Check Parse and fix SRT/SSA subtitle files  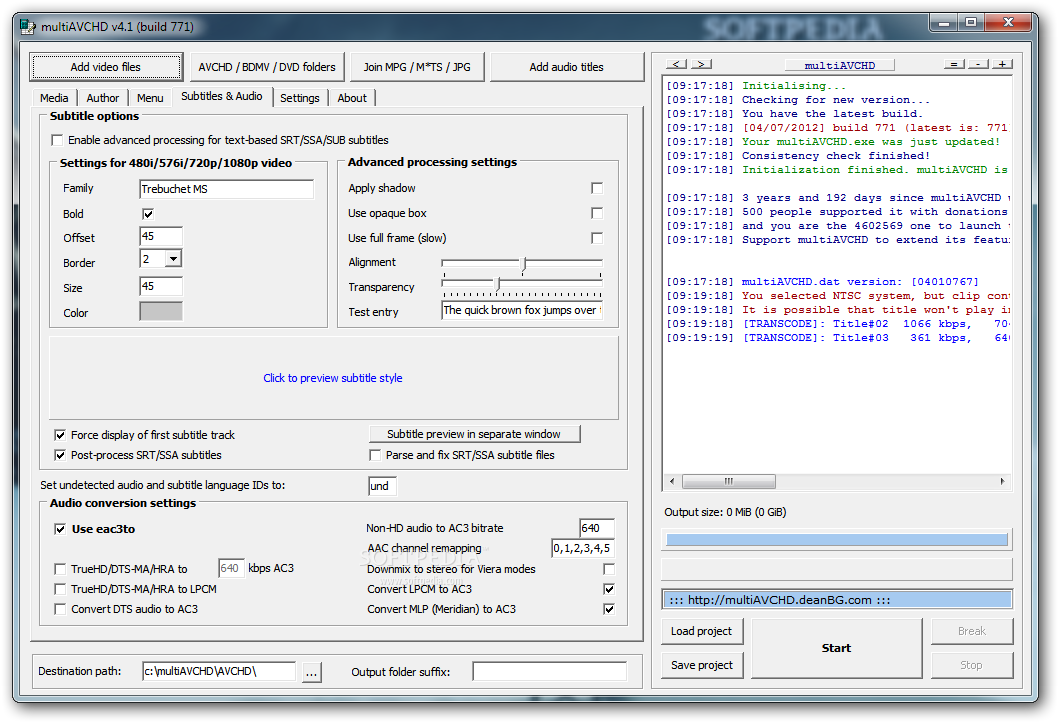point(376,456)
